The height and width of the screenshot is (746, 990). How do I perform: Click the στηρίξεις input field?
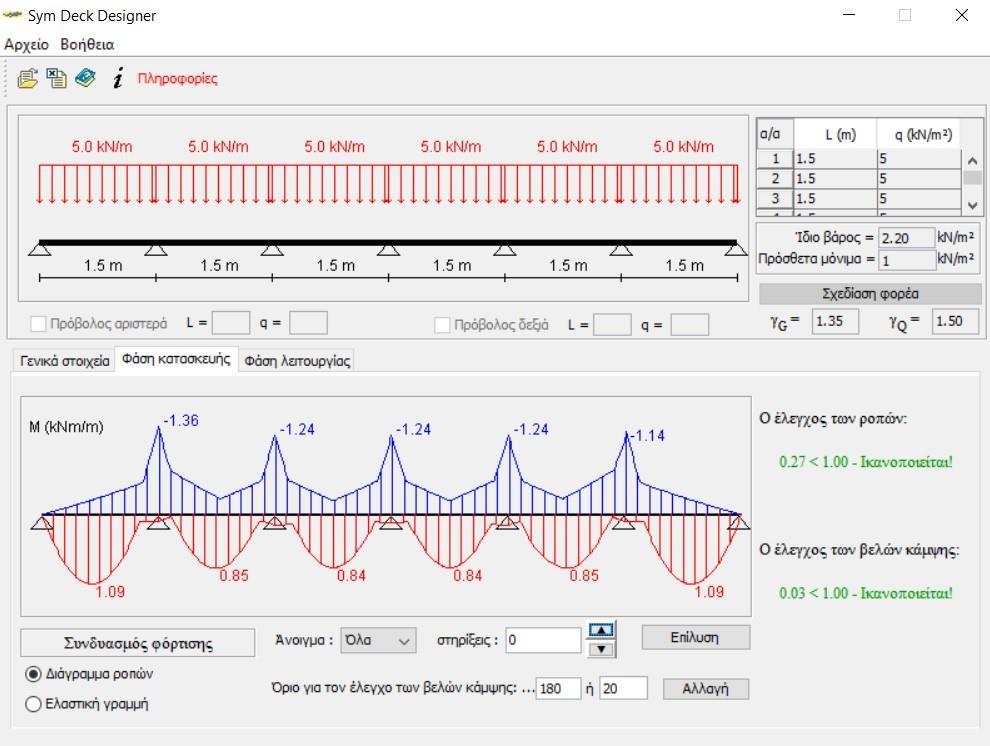coord(543,641)
